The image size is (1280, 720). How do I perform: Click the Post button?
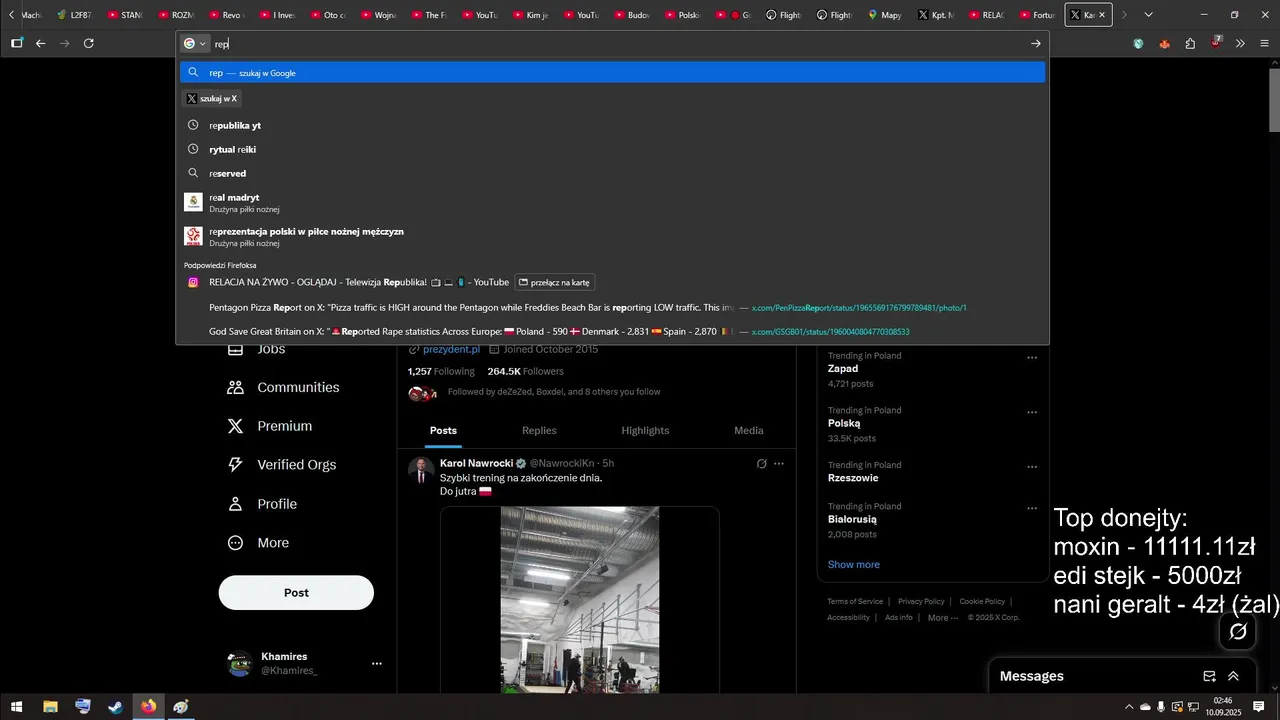tap(296, 593)
